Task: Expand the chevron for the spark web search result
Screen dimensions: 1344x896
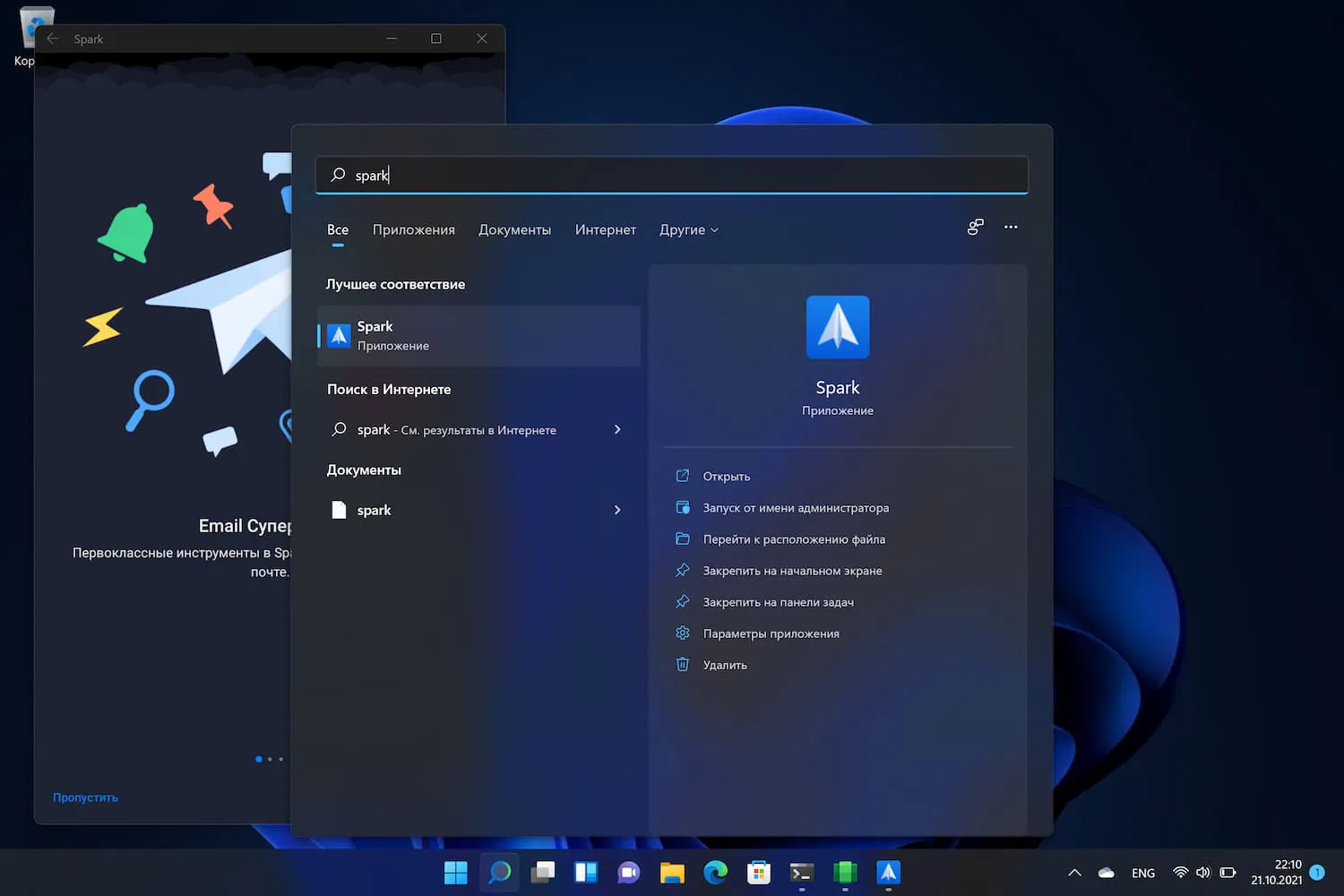Action: click(x=617, y=430)
